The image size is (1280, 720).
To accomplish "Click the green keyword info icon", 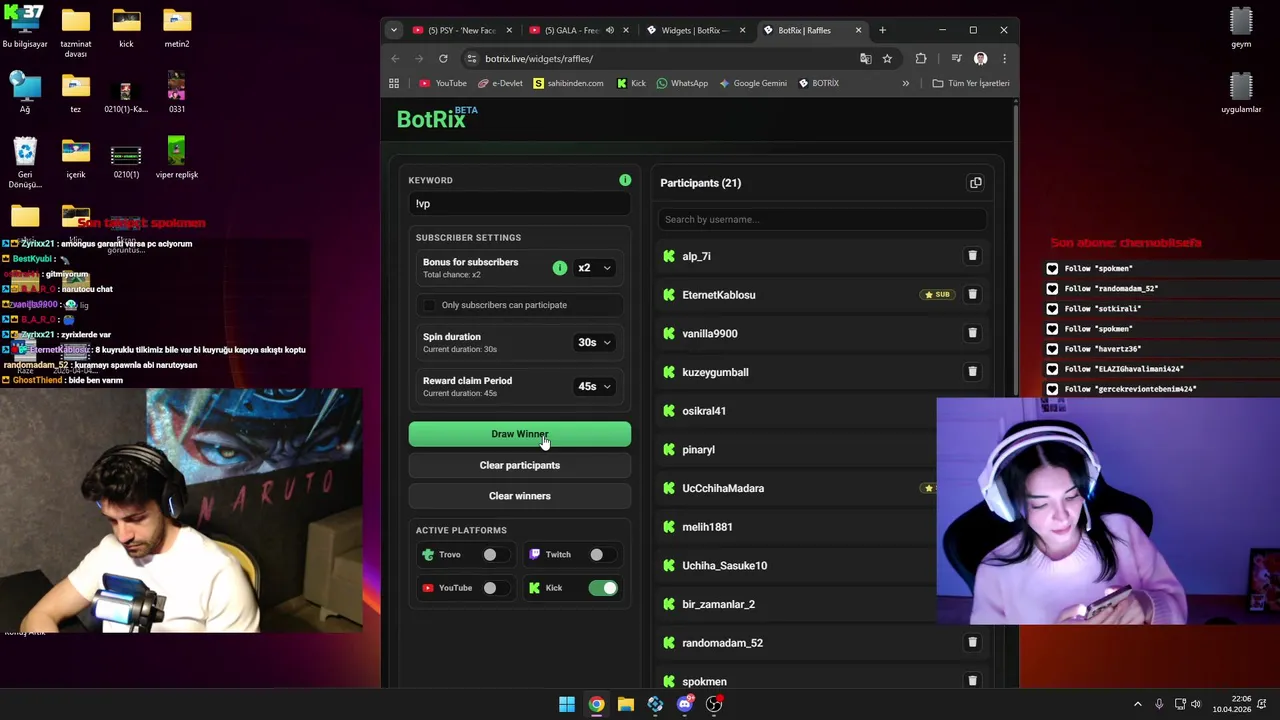I will coord(625,180).
